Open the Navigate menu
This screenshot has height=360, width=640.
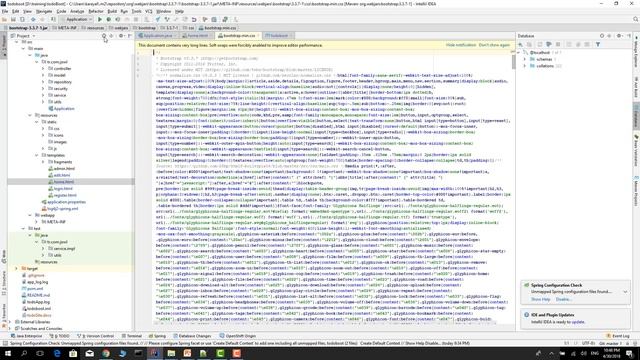click(44, 11)
